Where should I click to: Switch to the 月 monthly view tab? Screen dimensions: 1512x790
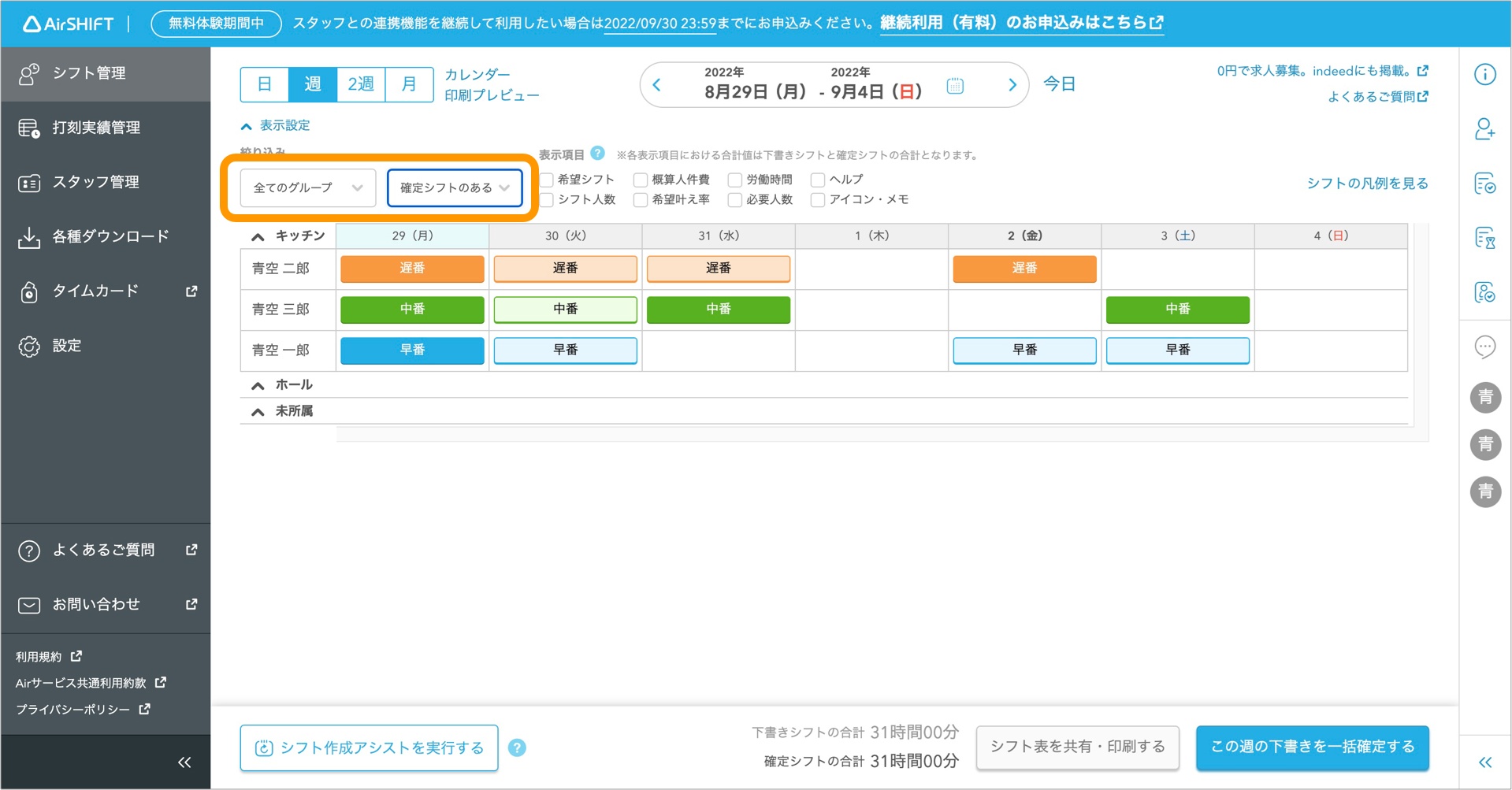coord(408,84)
